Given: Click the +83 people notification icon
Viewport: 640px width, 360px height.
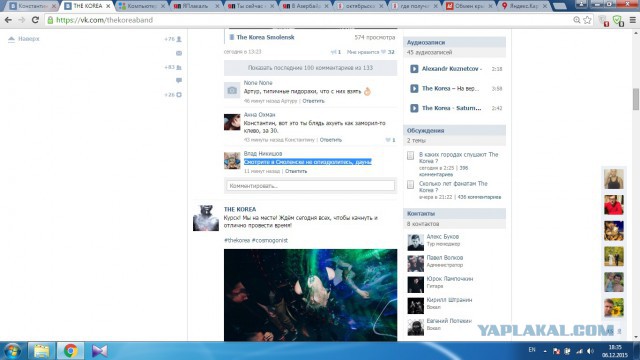Looking at the screenshot, I should pyautogui.click(x=179, y=67).
